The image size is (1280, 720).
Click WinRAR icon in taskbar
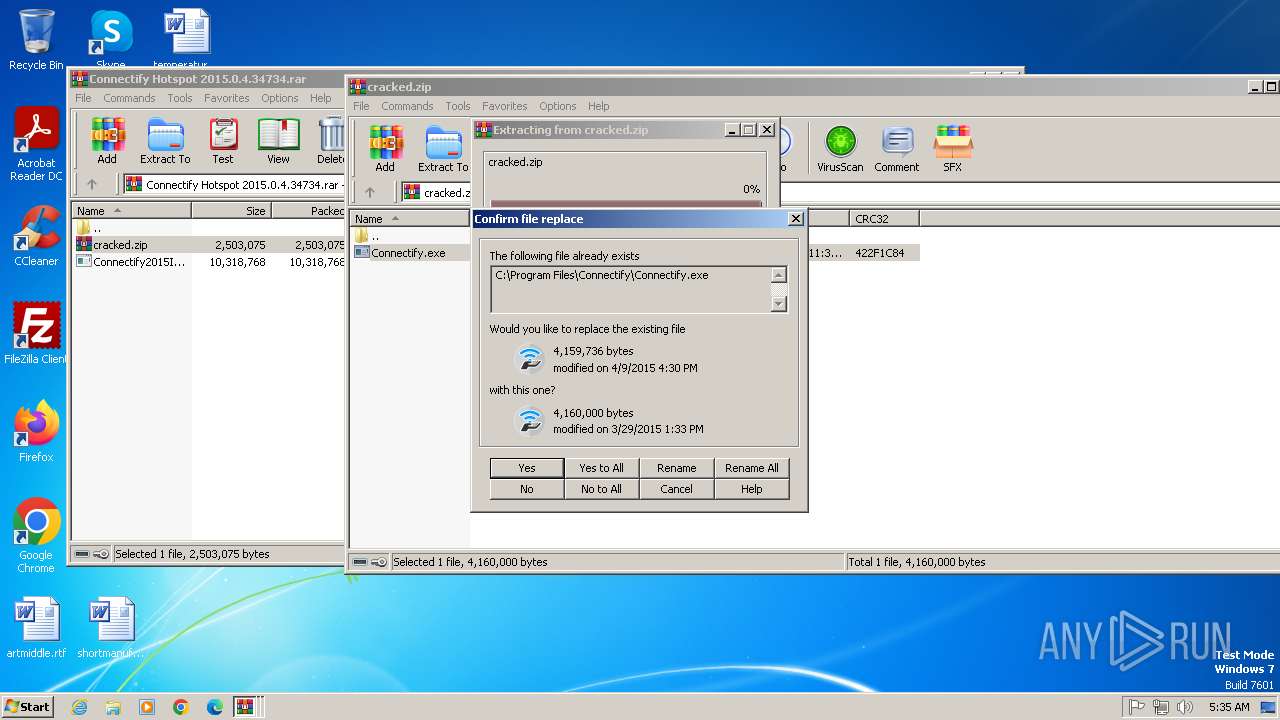pyautogui.click(x=245, y=707)
